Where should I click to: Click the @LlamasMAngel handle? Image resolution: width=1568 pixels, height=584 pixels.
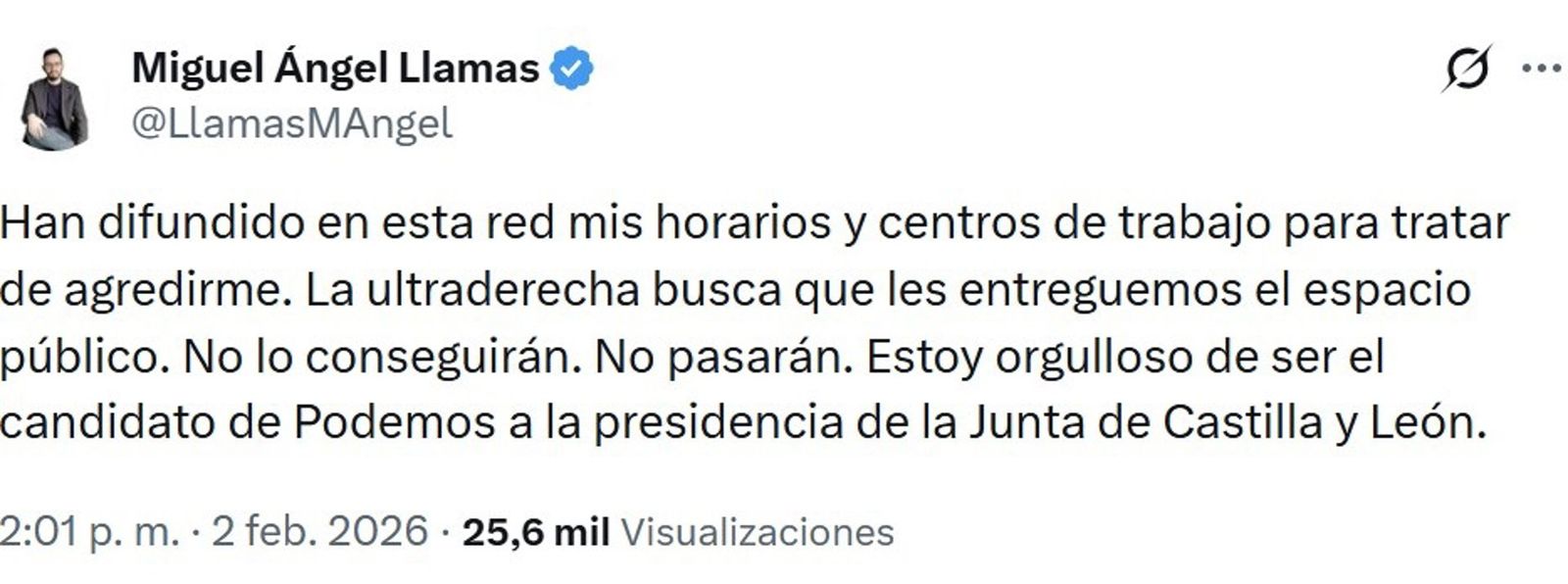click(291, 121)
